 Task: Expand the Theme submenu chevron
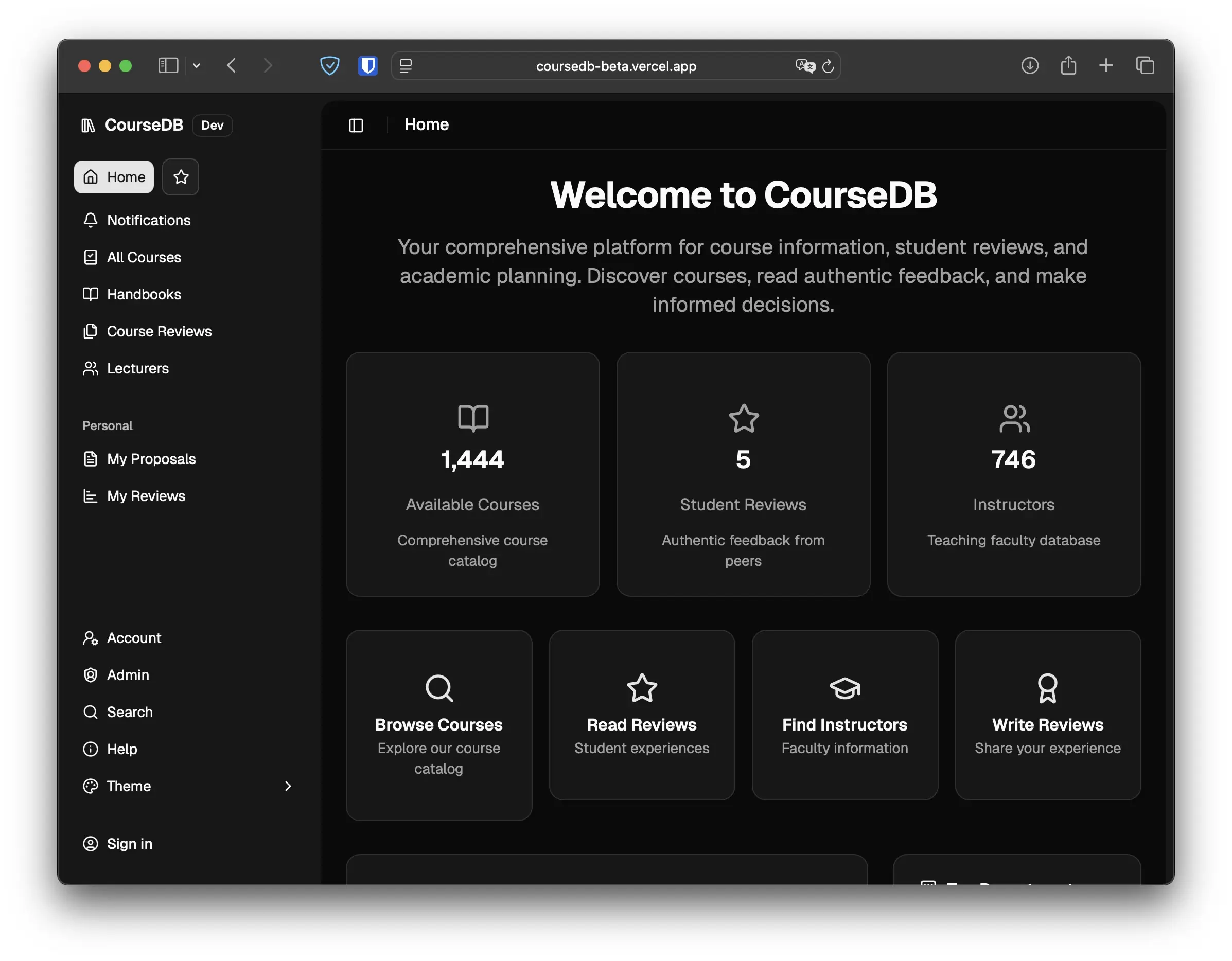point(288,787)
